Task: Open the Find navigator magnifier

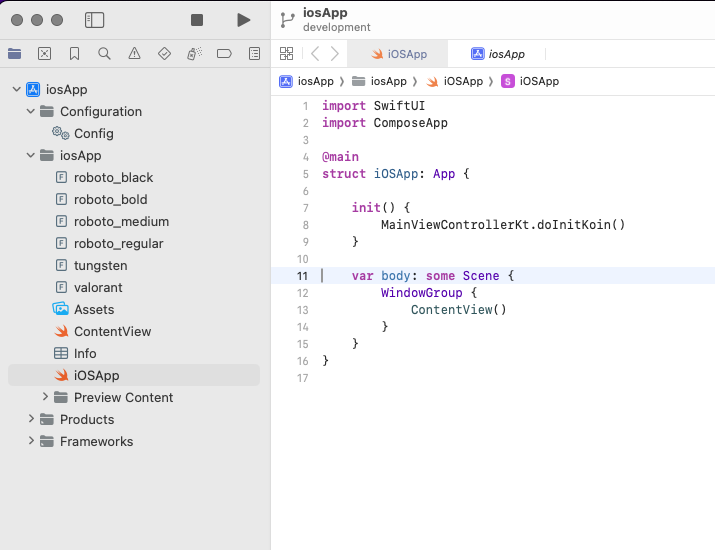Action: point(104,54)
